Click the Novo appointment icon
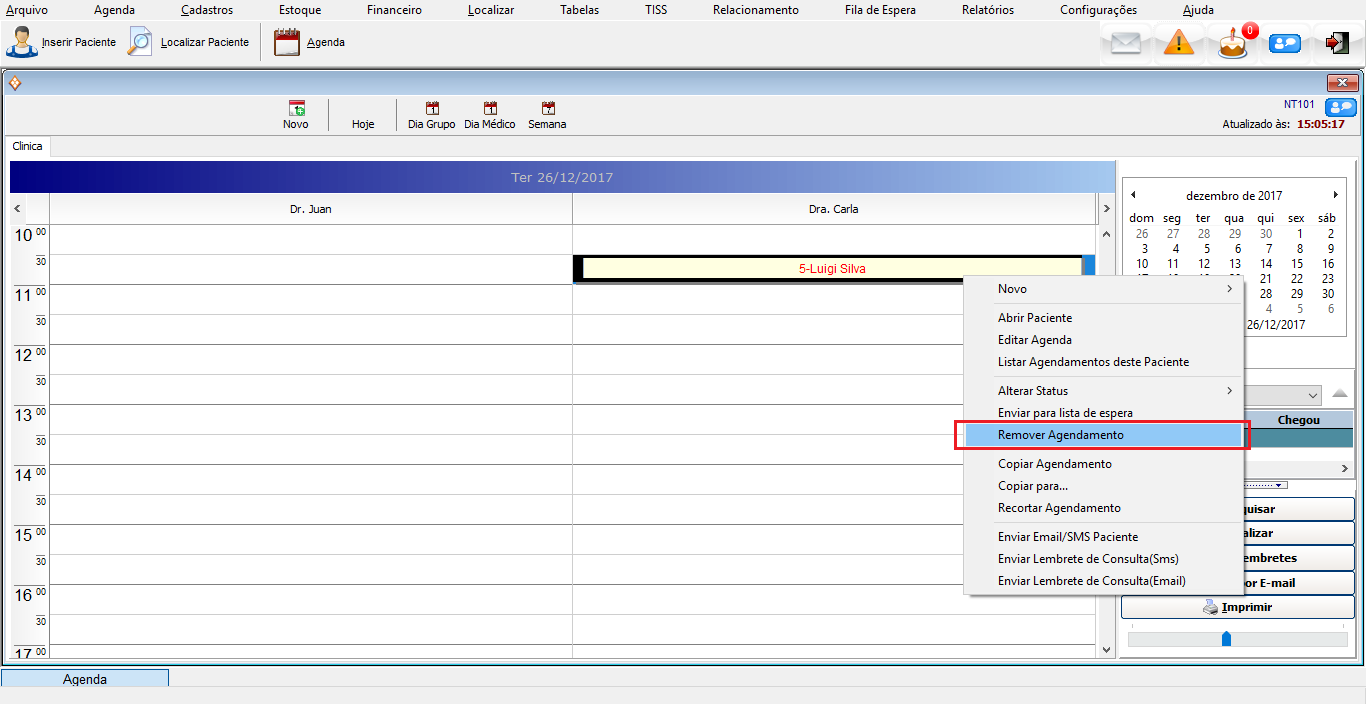The height and width of the screenshot is (704, 1366). 296,109
